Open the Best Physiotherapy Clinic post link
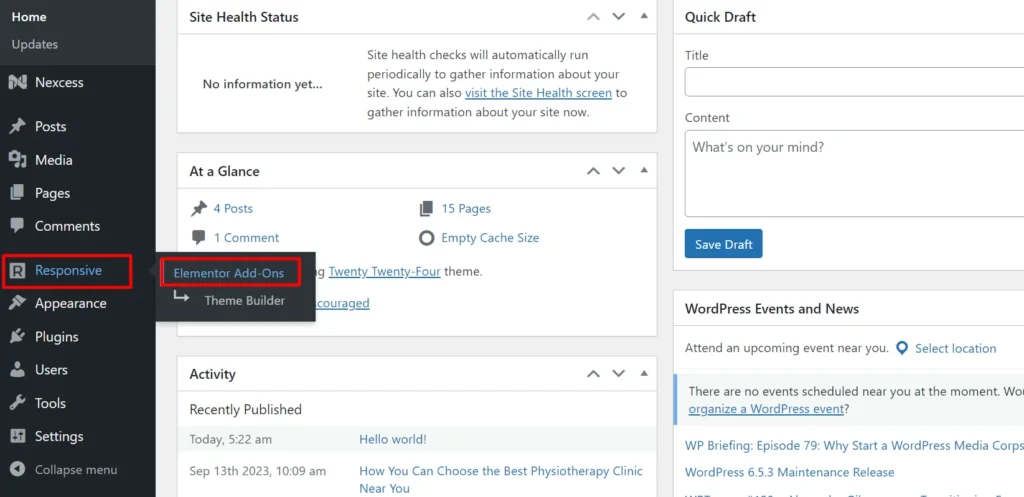1024x497 pixels. [x=501, y=479]
